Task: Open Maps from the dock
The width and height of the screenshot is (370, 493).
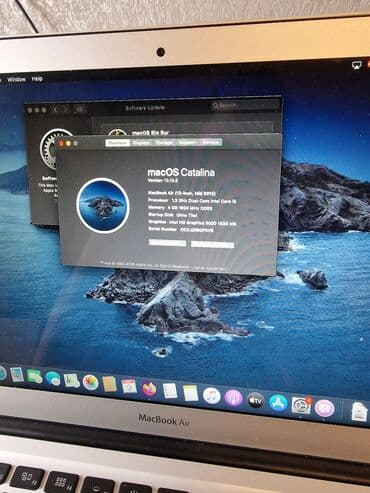Action: (x=72, y=381)
